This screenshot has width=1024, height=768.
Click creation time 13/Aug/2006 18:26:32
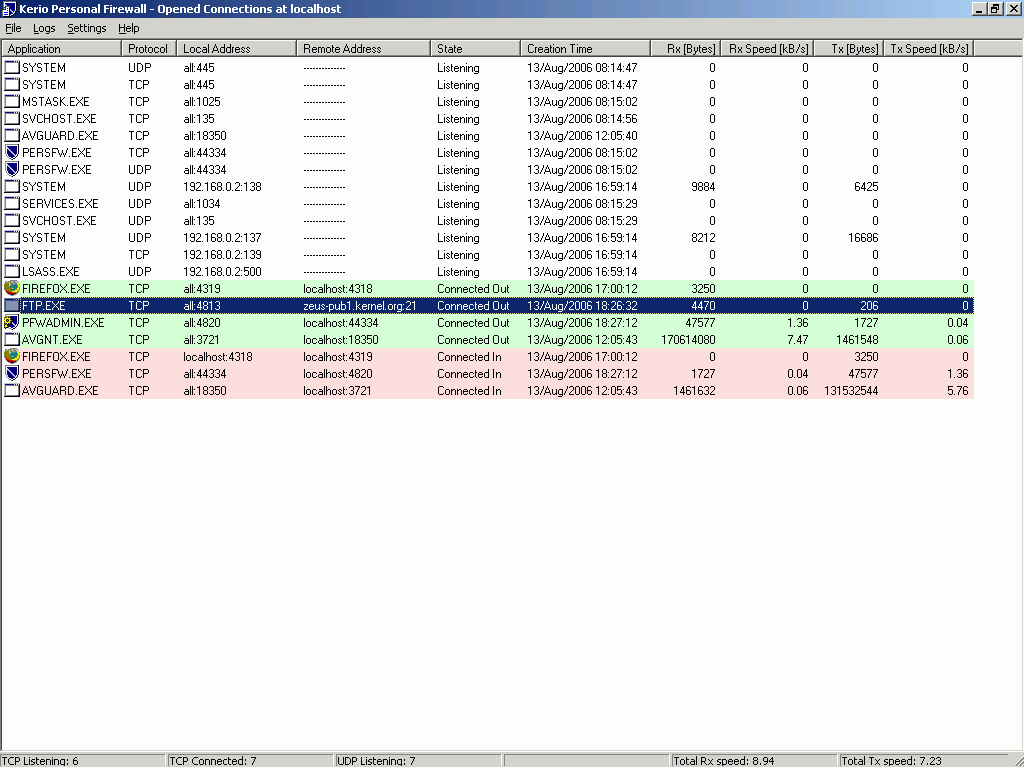[583, 306]
